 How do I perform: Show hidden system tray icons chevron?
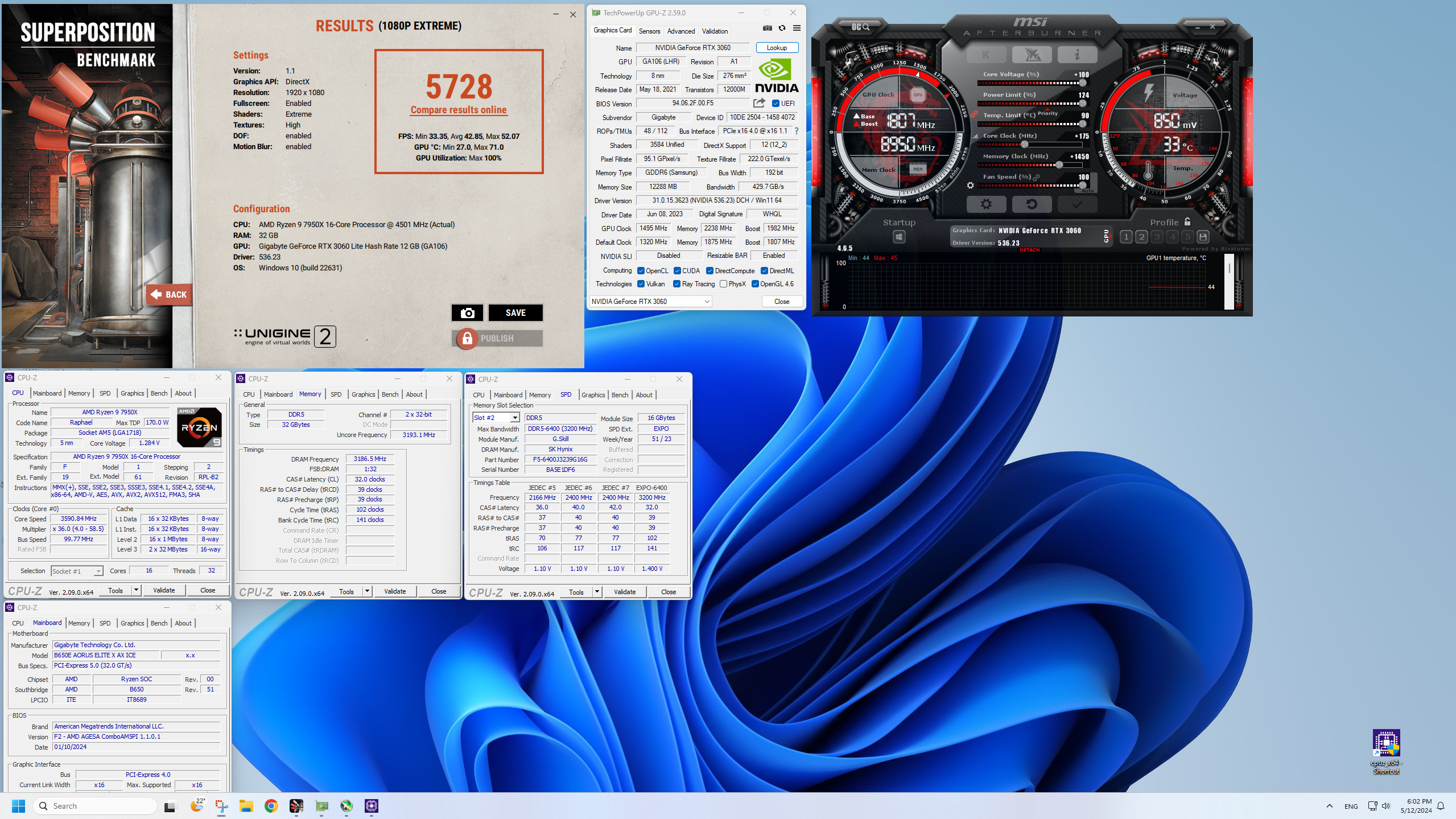1330,806
